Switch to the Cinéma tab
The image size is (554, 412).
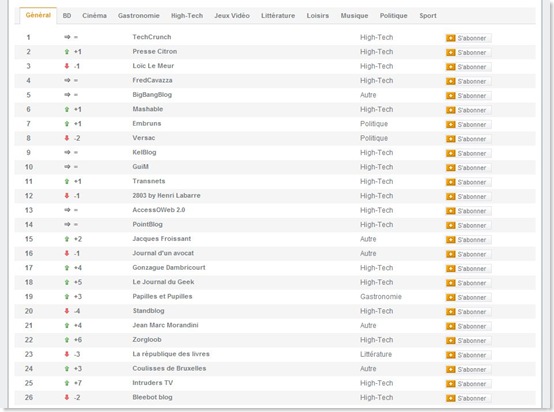(94, 16)
